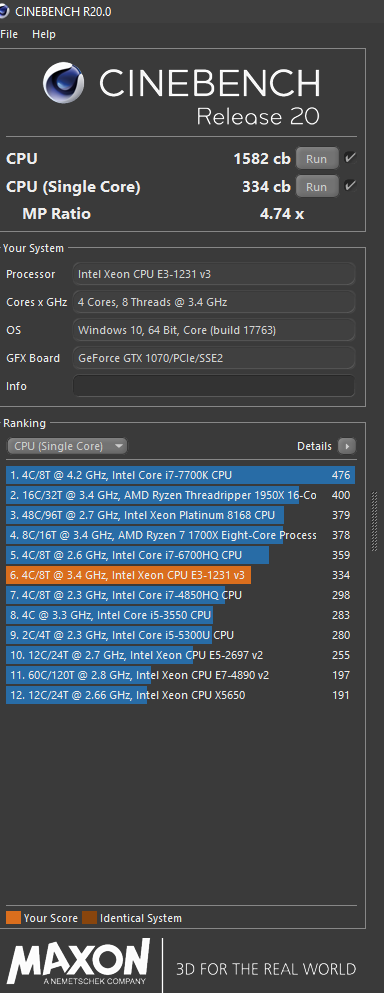Click the Cores x GHz field
Image resolution: width=384 pixels, height=993 pixels.
[x=214, y=302]
